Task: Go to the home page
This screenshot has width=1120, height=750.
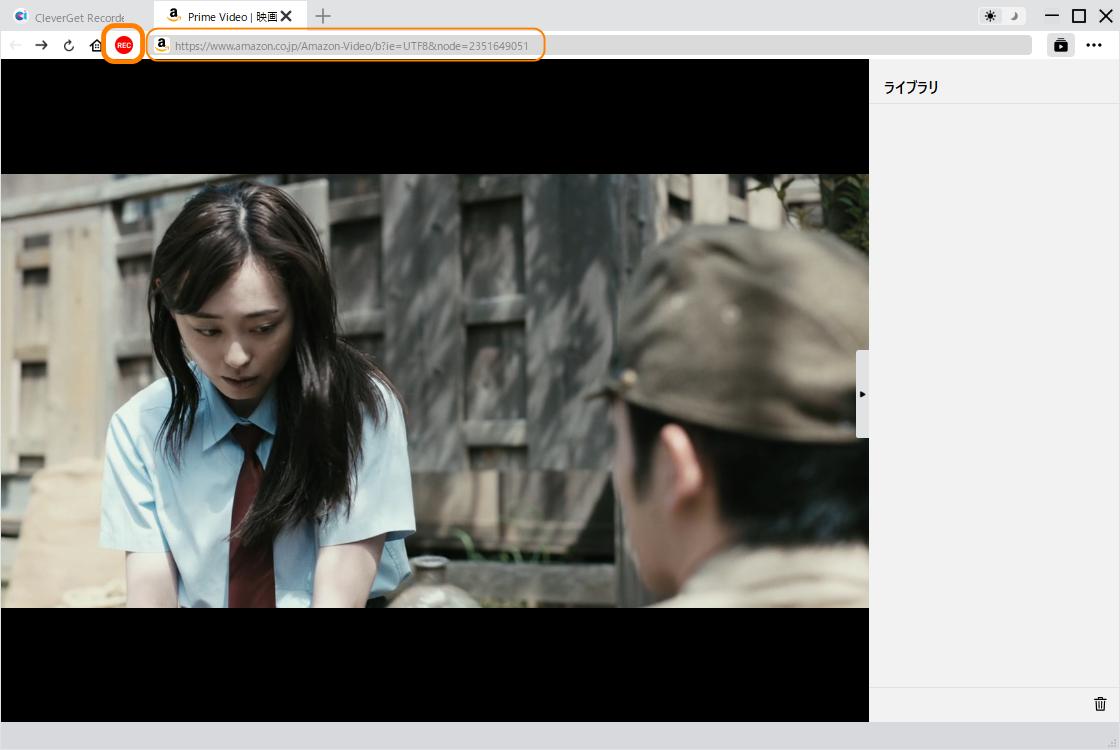Action: pyautogui.click(x=96, y=45)
